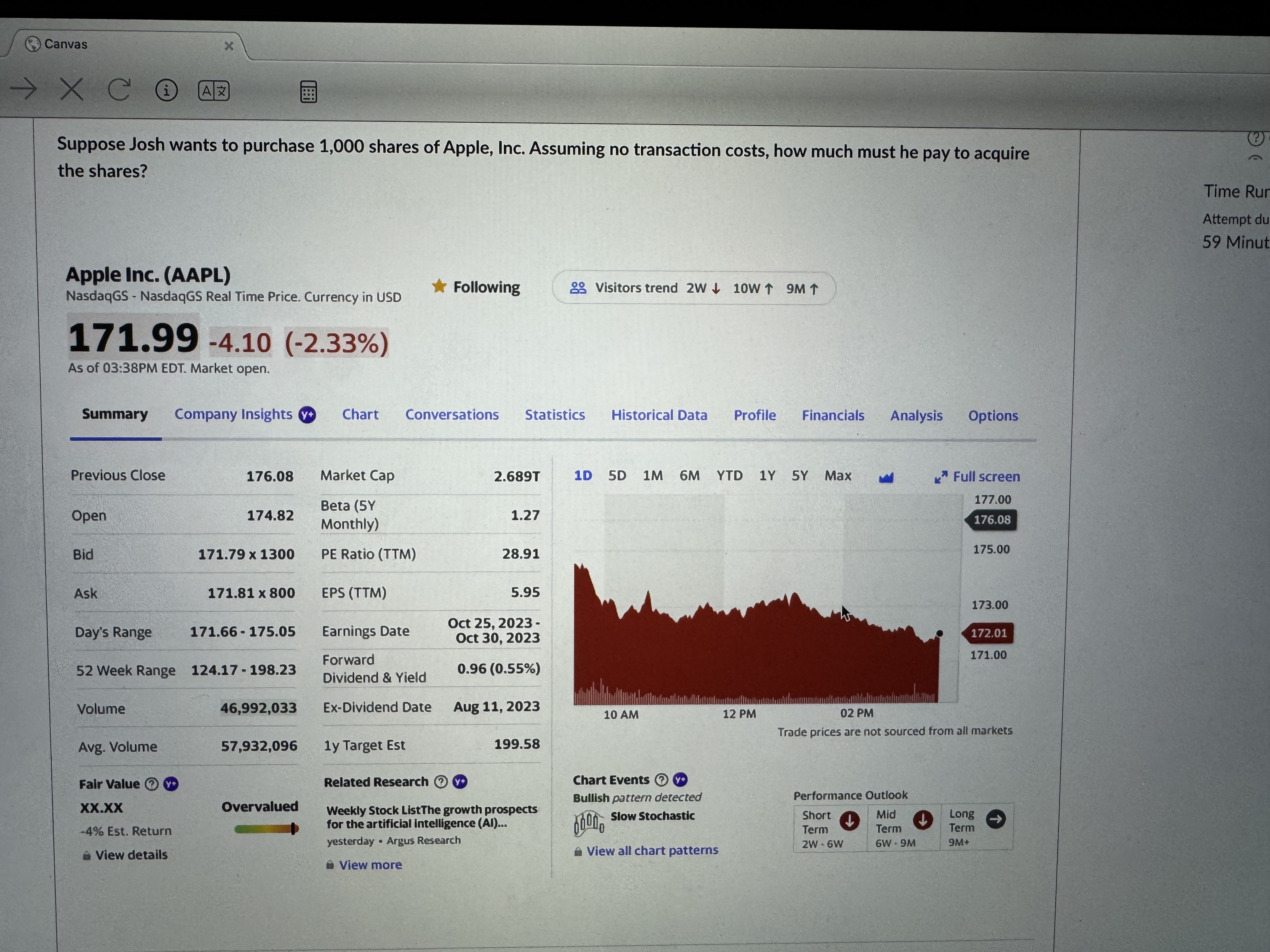Screen dimensions: 1270x952
Task: Open the translate icon in the toolbar
Action: 213,90
